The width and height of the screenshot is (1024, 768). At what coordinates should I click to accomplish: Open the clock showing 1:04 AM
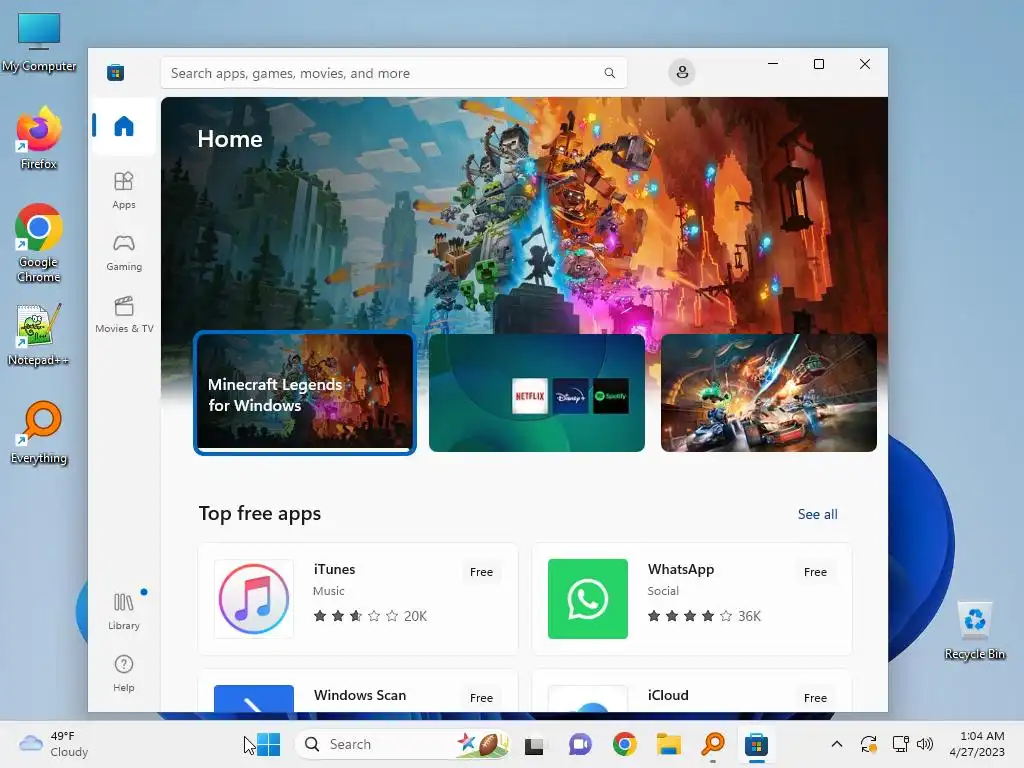click(977, 744)
